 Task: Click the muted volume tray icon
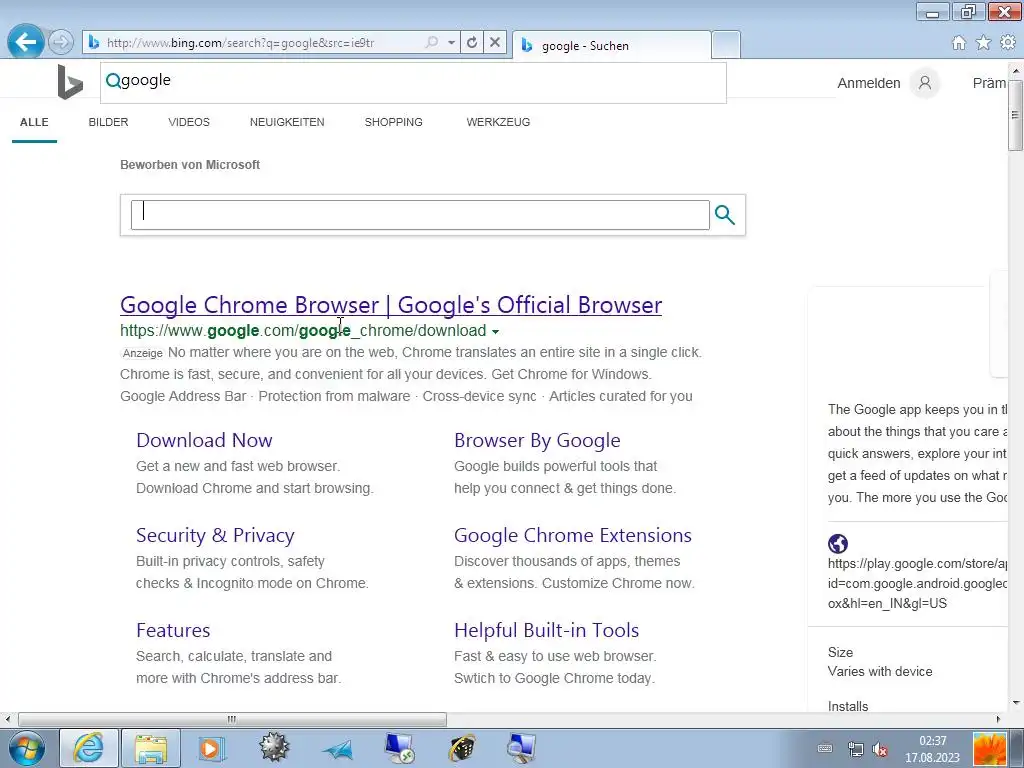[880, 749]
